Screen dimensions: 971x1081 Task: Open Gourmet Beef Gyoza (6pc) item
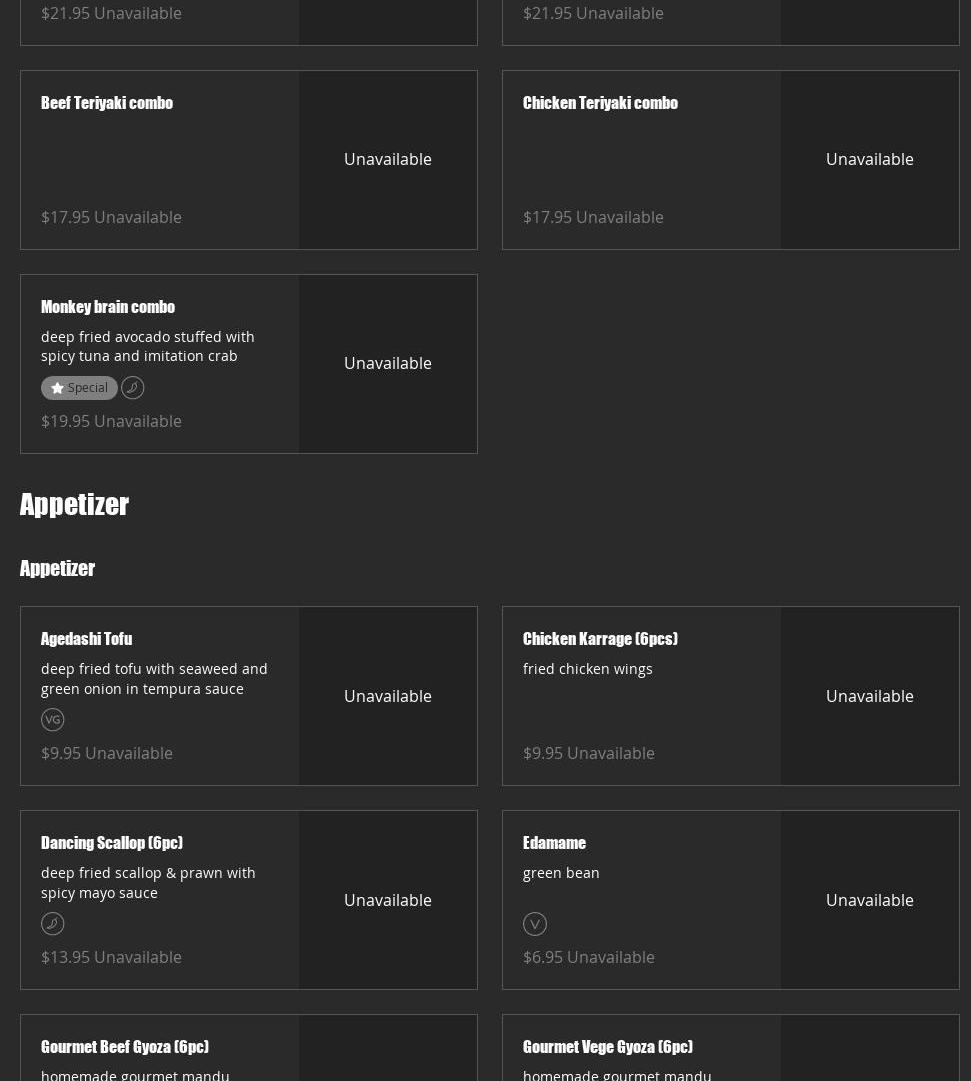[125, 1047]
